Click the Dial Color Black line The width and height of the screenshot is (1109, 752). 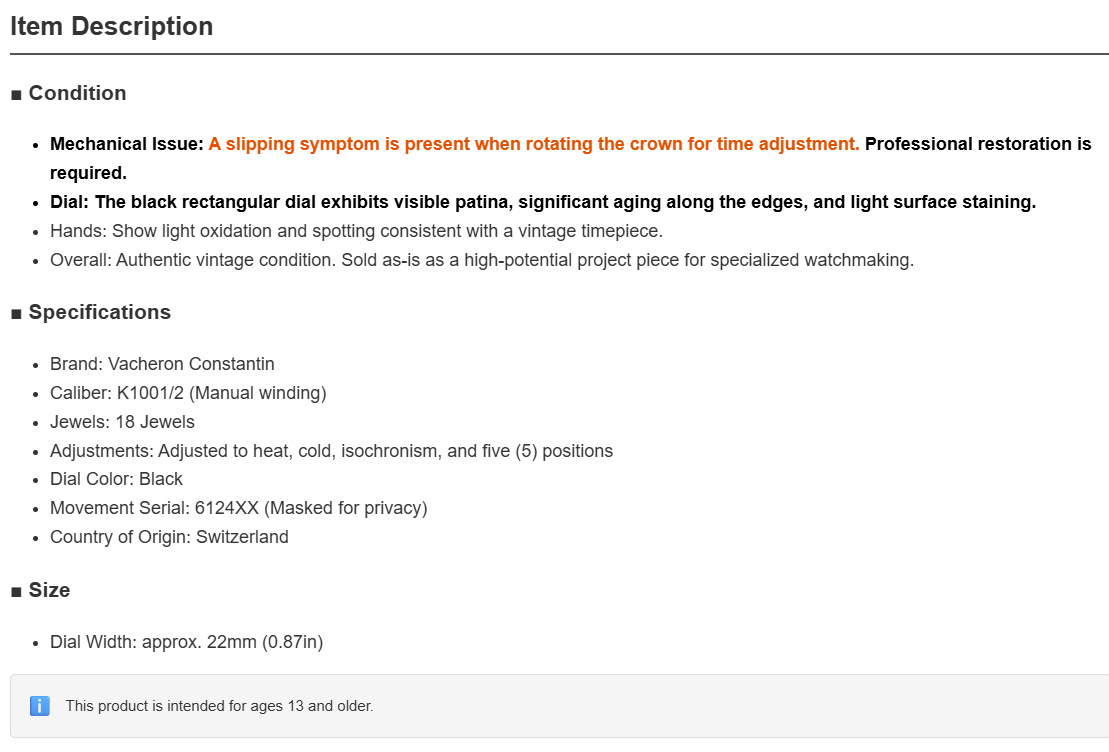(117, 479)
